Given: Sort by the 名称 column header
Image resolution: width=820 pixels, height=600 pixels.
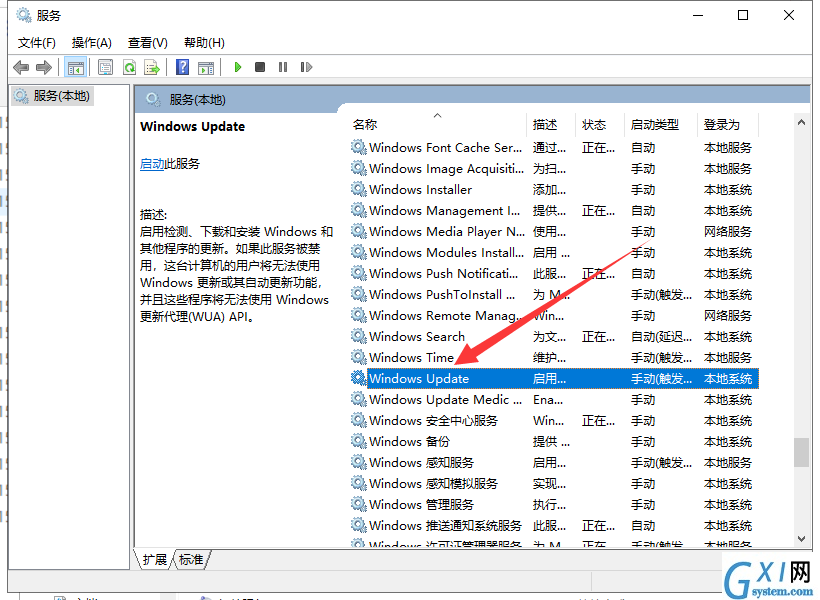Looking at the screenshot, I should click(438, 124).
